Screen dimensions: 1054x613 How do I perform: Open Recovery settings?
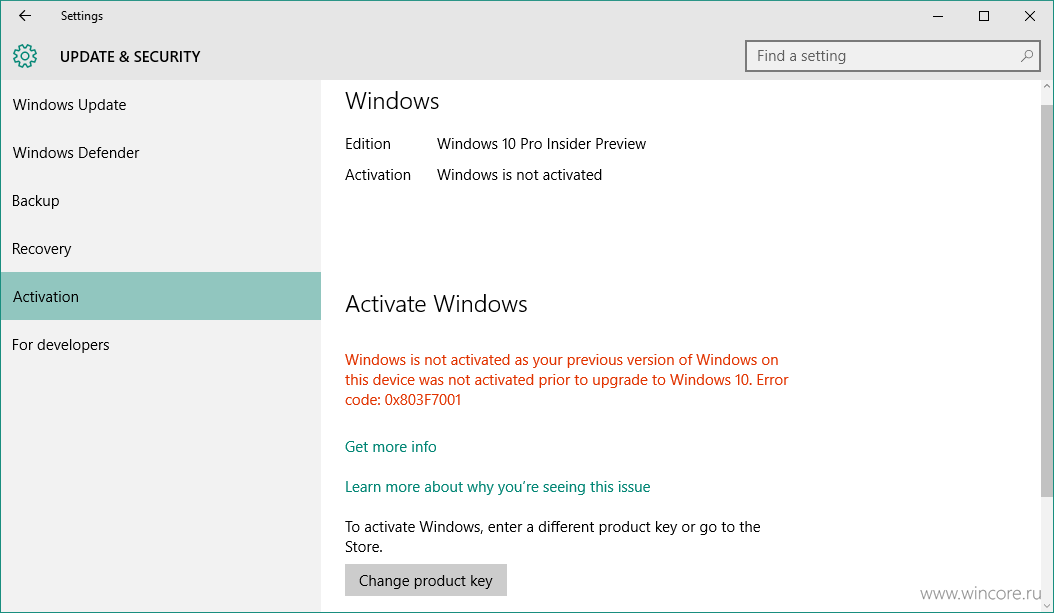(161, 249)
